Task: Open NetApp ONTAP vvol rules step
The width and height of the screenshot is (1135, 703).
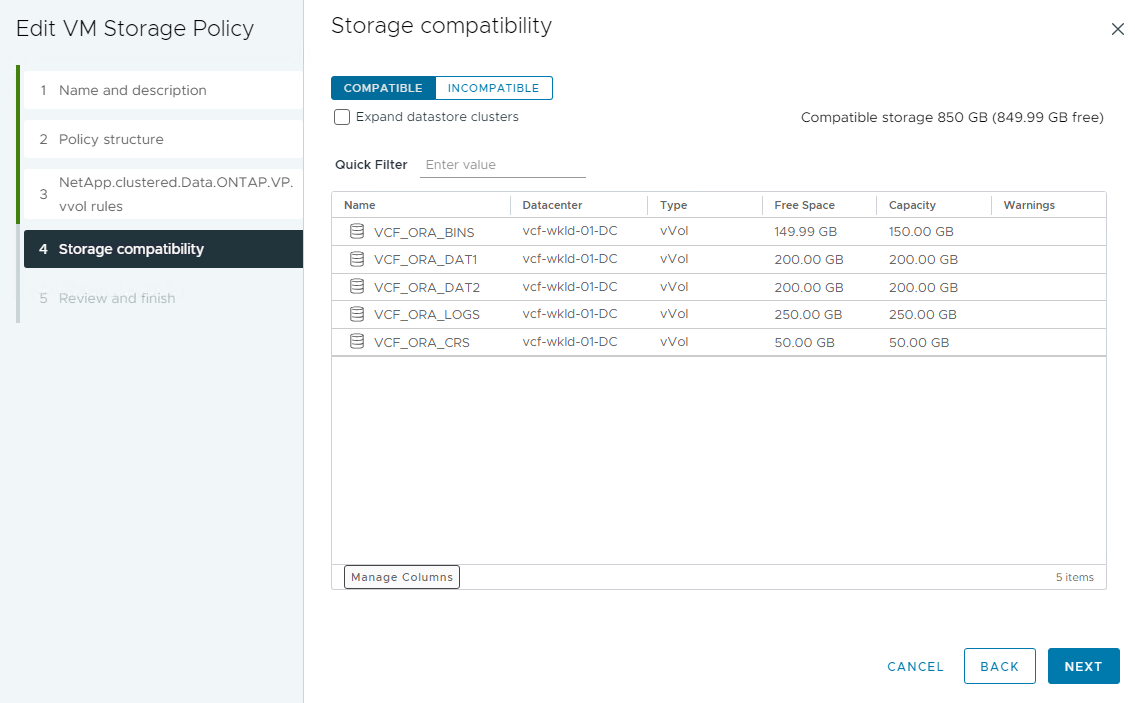Action: tap(175, 194)
